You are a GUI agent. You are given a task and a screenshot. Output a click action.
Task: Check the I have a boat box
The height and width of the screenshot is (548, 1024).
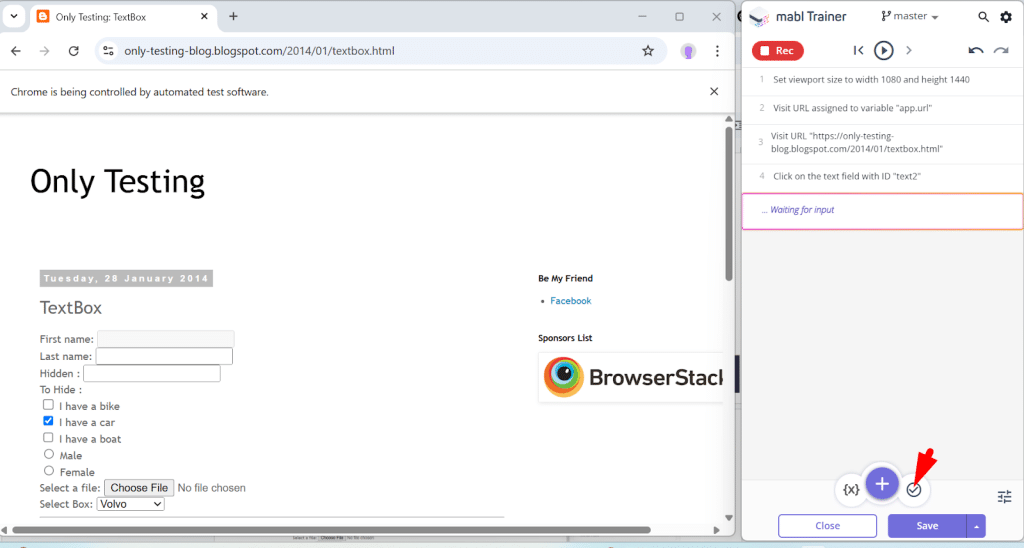(48, 437)
